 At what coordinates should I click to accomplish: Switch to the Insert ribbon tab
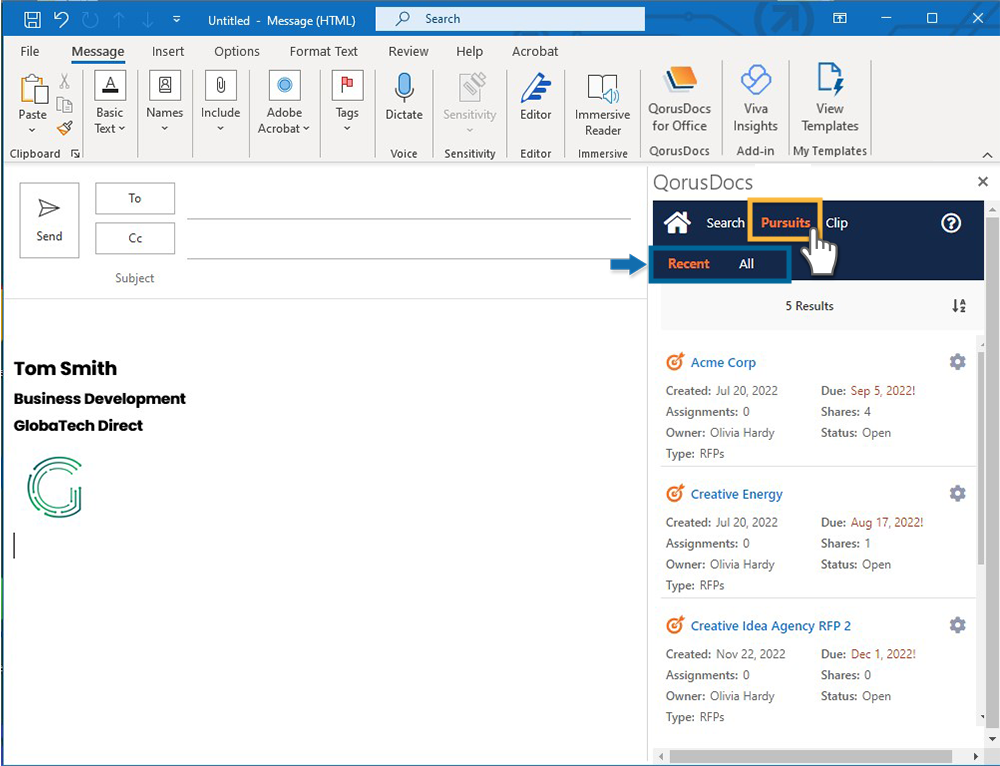point(168,52)
